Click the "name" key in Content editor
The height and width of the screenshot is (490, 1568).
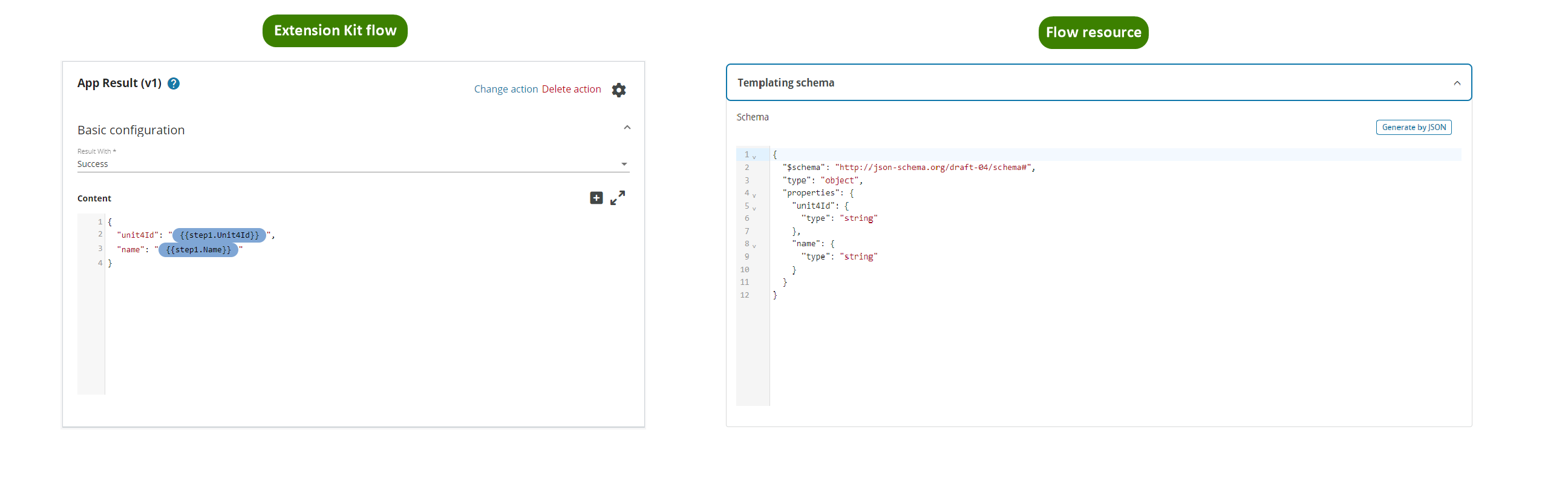point(130,250)
